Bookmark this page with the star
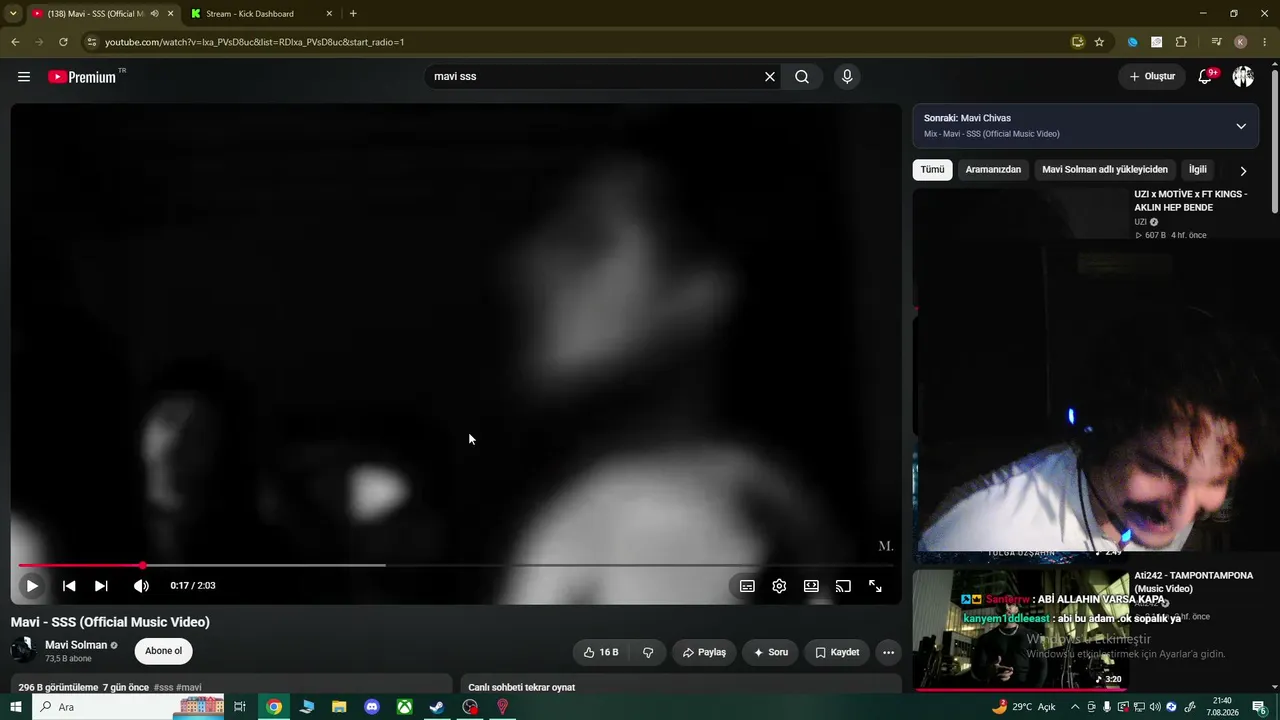This screenshot has height=720, width=1280. [1099, 42]
